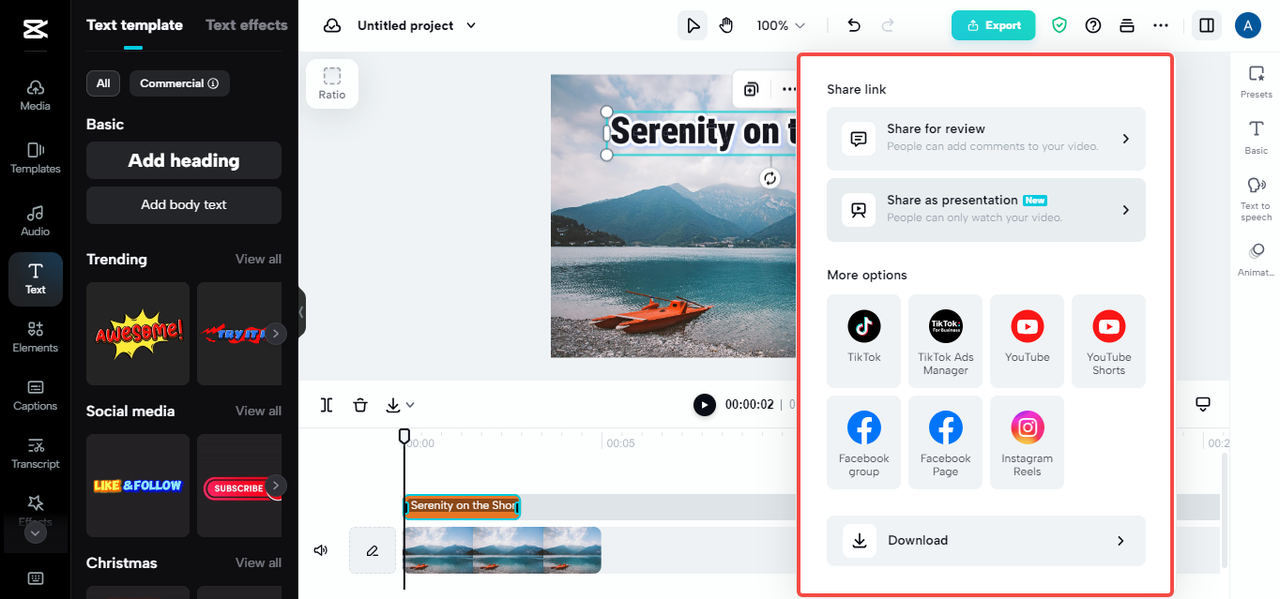Click the split clip tool in timeline
This screenshot has width=1280, height=599.
(327, 405)
